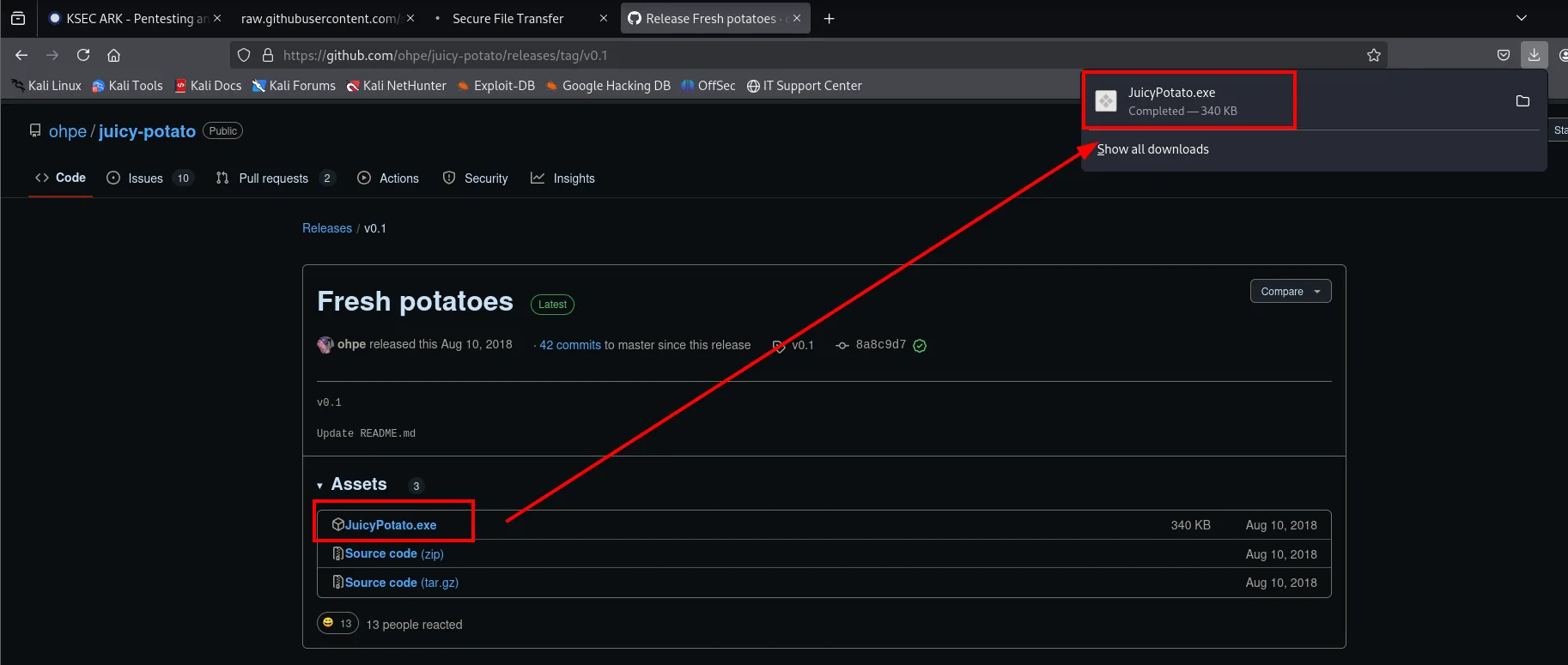This screenshot has height=665, width=1568.
Task: Click the verified commit checkmark badge
Action: 920,346
